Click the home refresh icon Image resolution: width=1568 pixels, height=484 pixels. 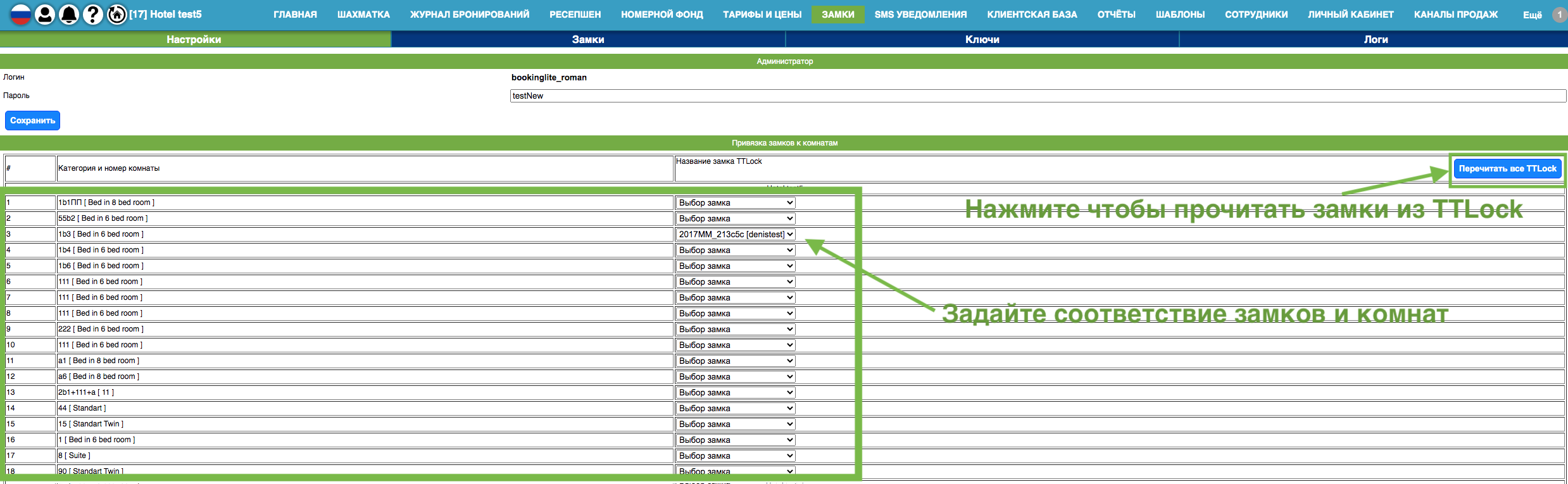[x=117, y=14]
